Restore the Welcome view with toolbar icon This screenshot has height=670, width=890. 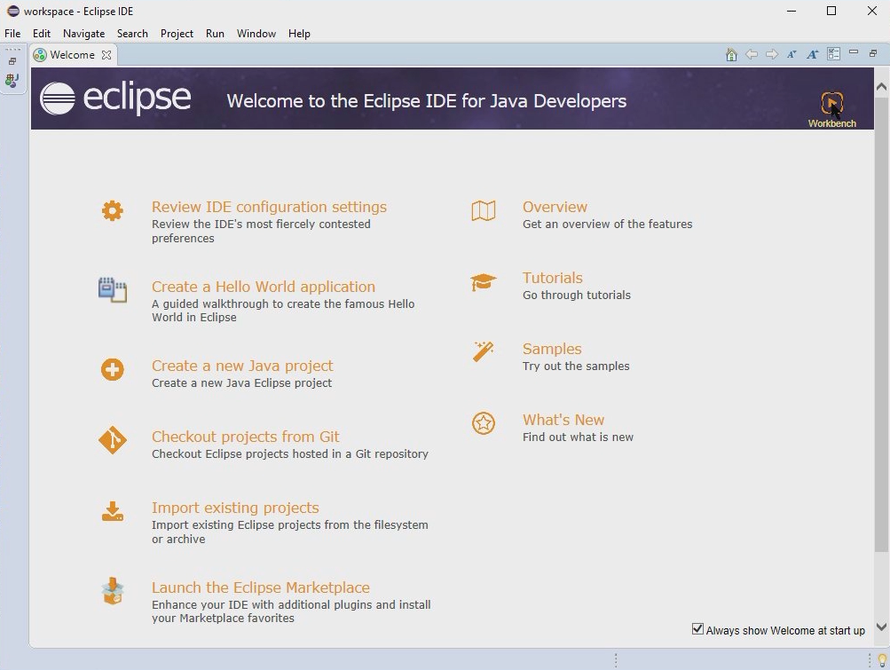tap(873, 53)
